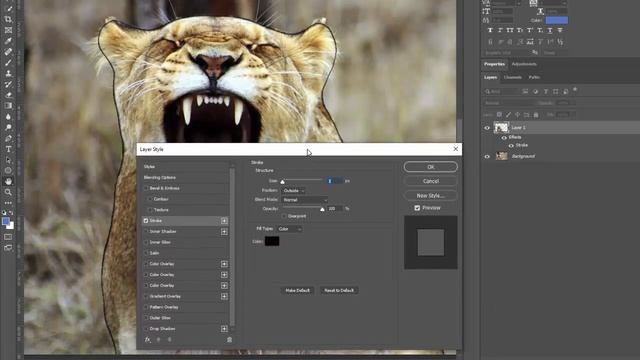
Task: Filter layers by type layers icon
Action: tap(546, 91)
